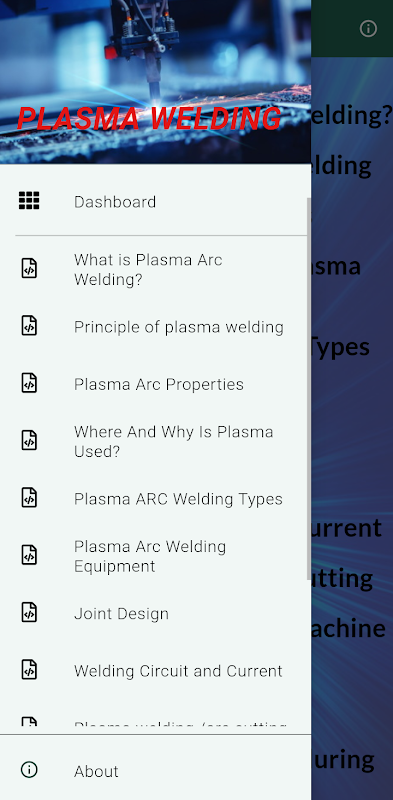Open Welding Circuit and Current
393x800 pixels.
click(155, 670)
